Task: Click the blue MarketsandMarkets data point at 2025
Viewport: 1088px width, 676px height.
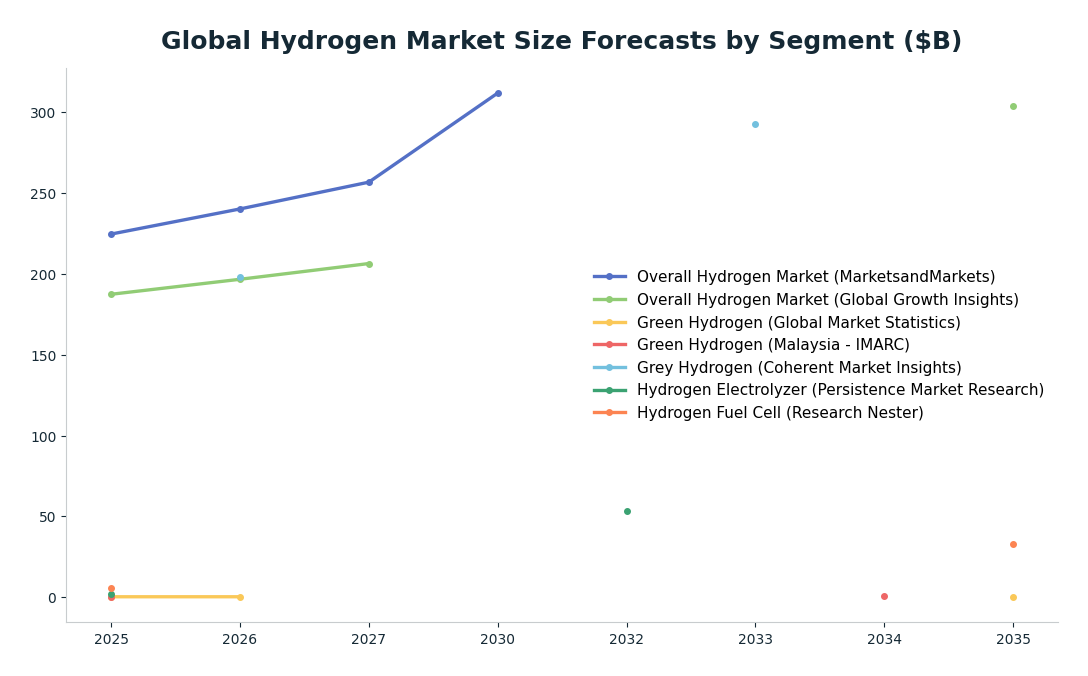Action: coord(112,235)
